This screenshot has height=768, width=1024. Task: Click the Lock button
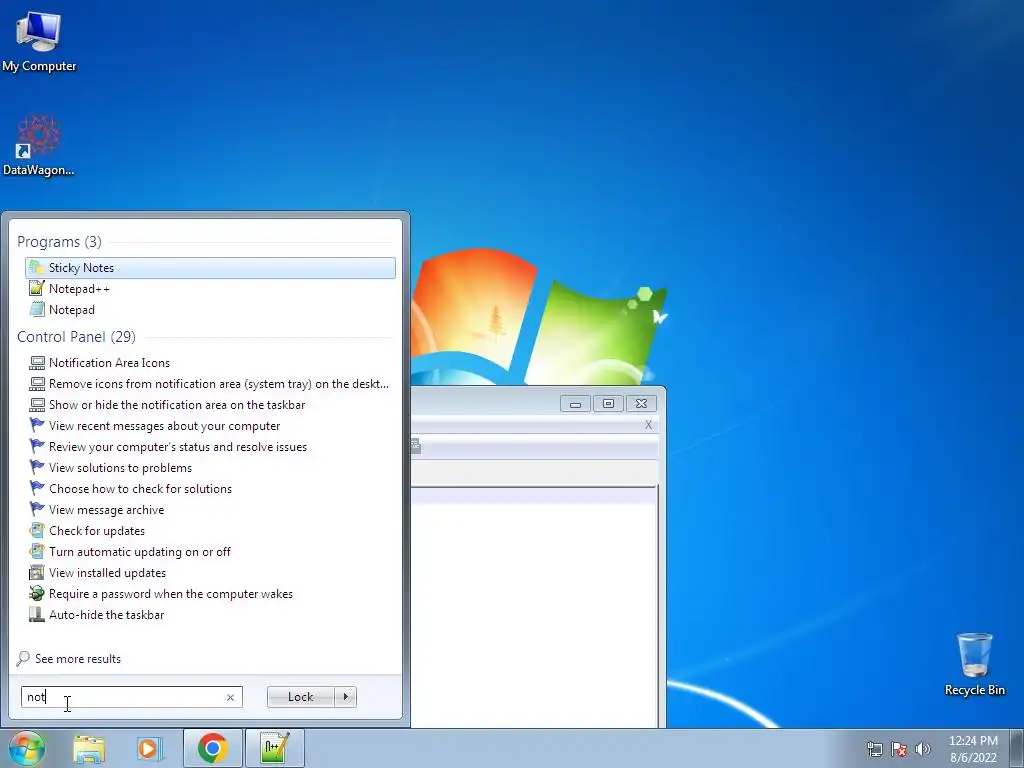pyautogui.click(x=300, y=697)
